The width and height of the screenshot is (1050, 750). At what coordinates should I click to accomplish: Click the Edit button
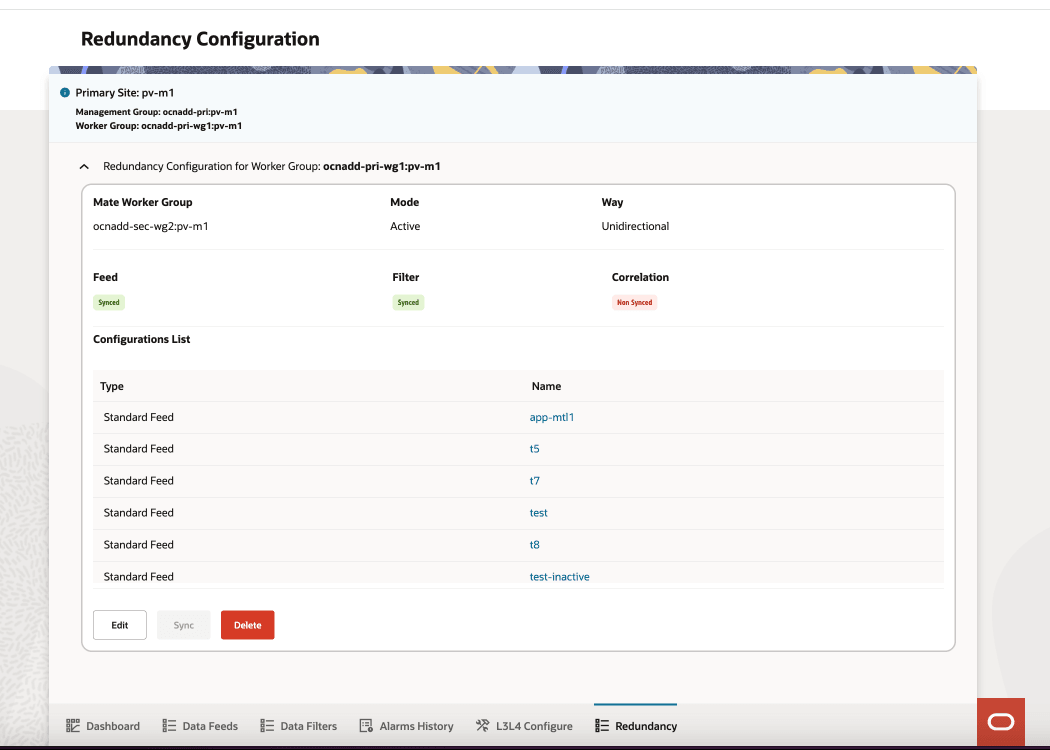(120, 625)
